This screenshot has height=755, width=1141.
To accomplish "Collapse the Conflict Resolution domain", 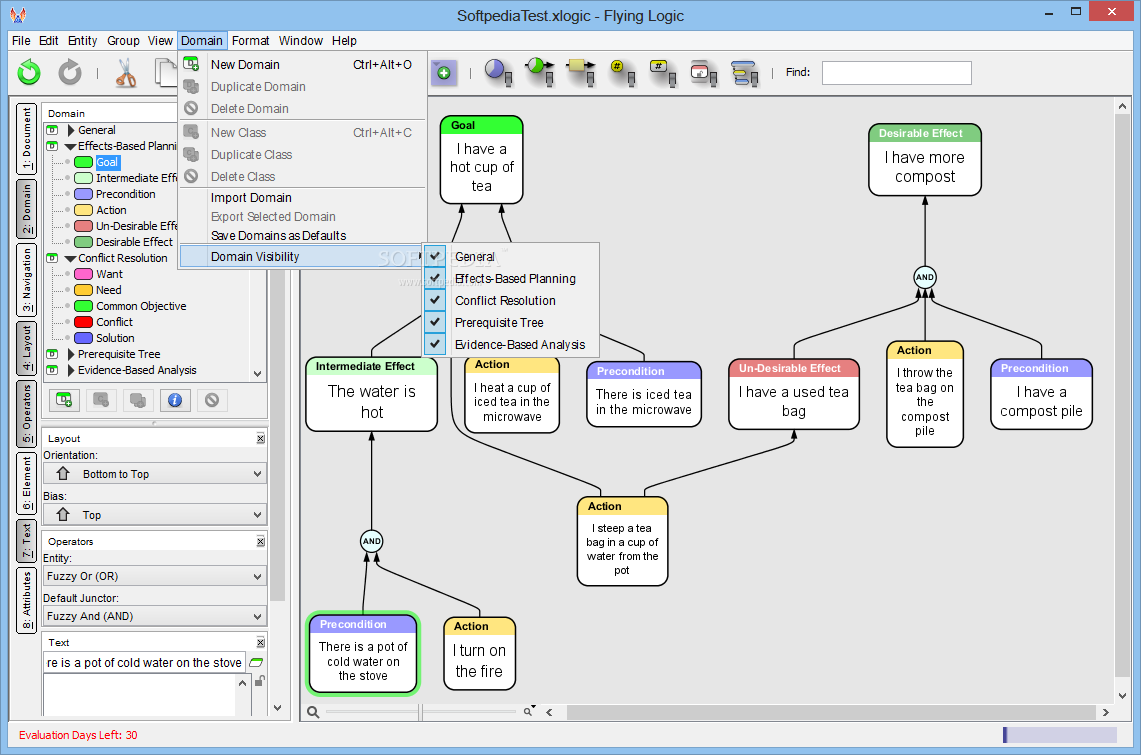I will [71, 258].
